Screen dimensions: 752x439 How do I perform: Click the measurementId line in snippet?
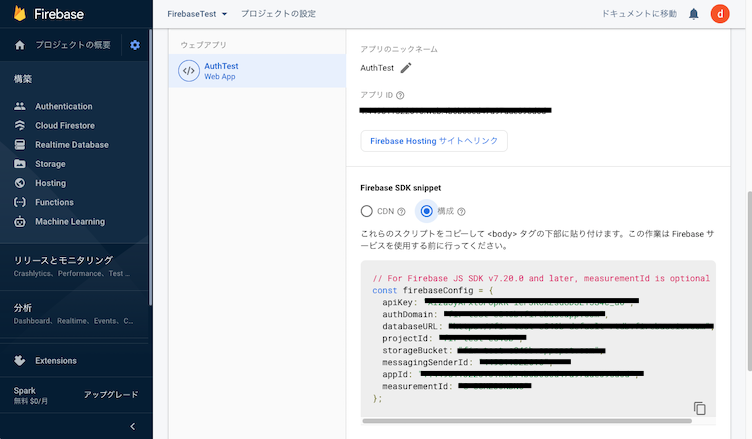pos(457,386)
